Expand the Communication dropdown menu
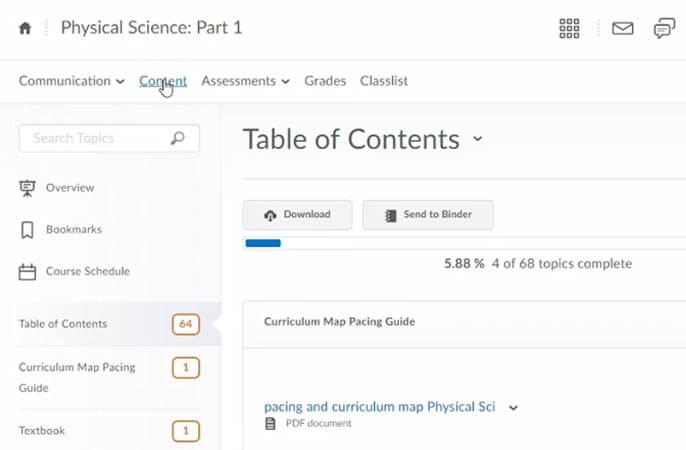This screenshot has height=450, width=686. (71, 81)
